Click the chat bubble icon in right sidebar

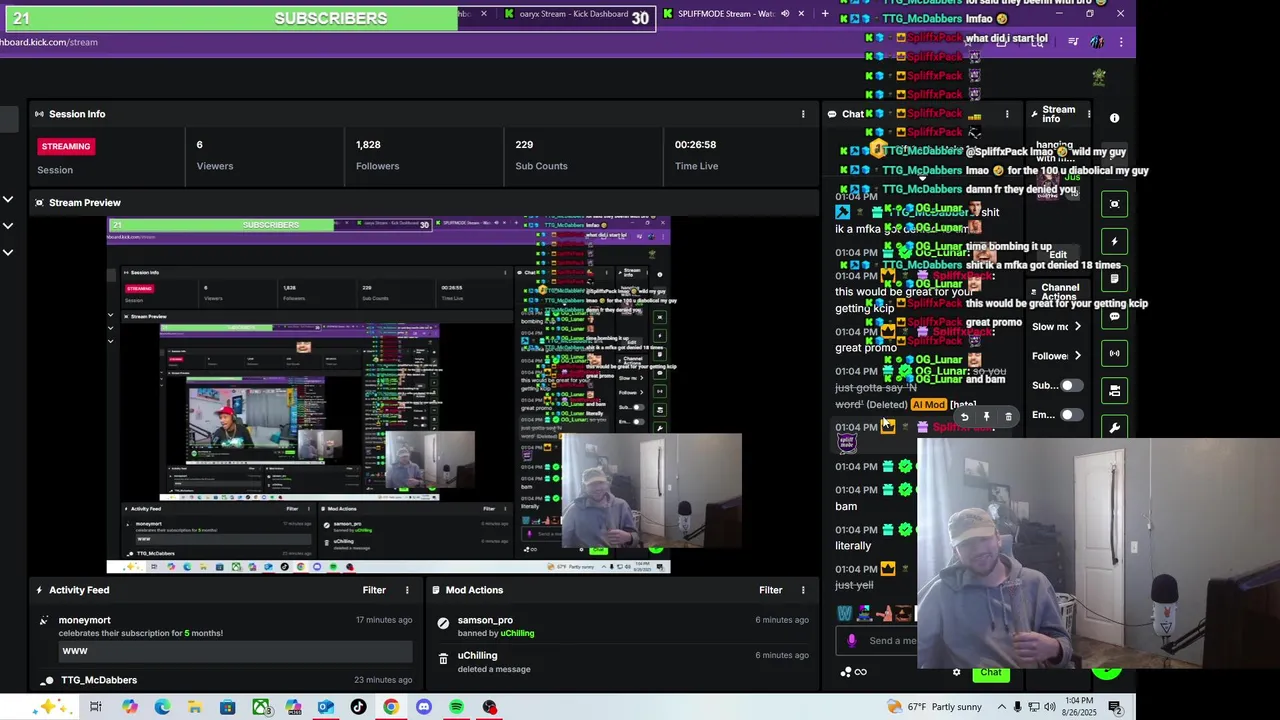coord(1114,316)
